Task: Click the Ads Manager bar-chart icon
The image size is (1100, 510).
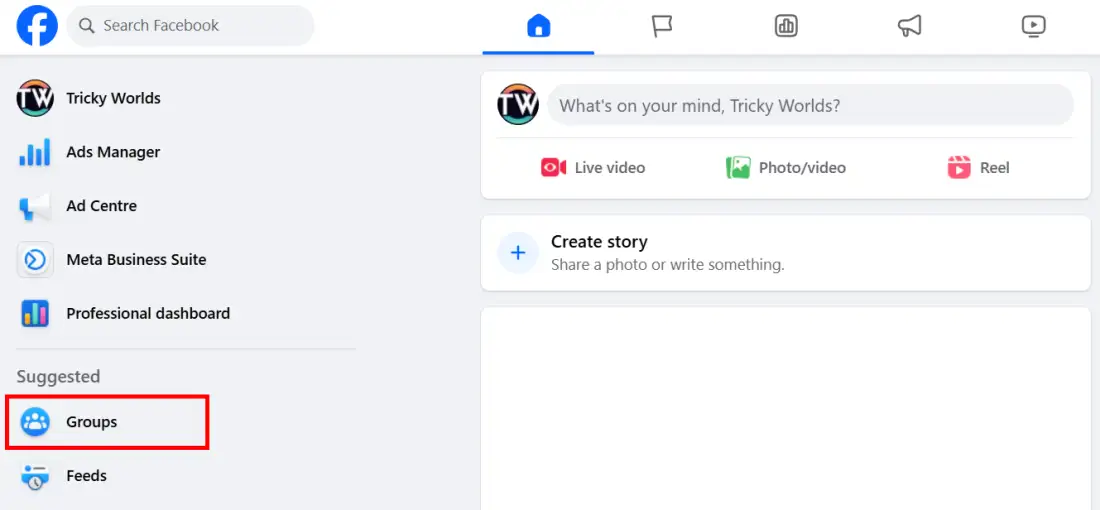Action: [35, 152]
